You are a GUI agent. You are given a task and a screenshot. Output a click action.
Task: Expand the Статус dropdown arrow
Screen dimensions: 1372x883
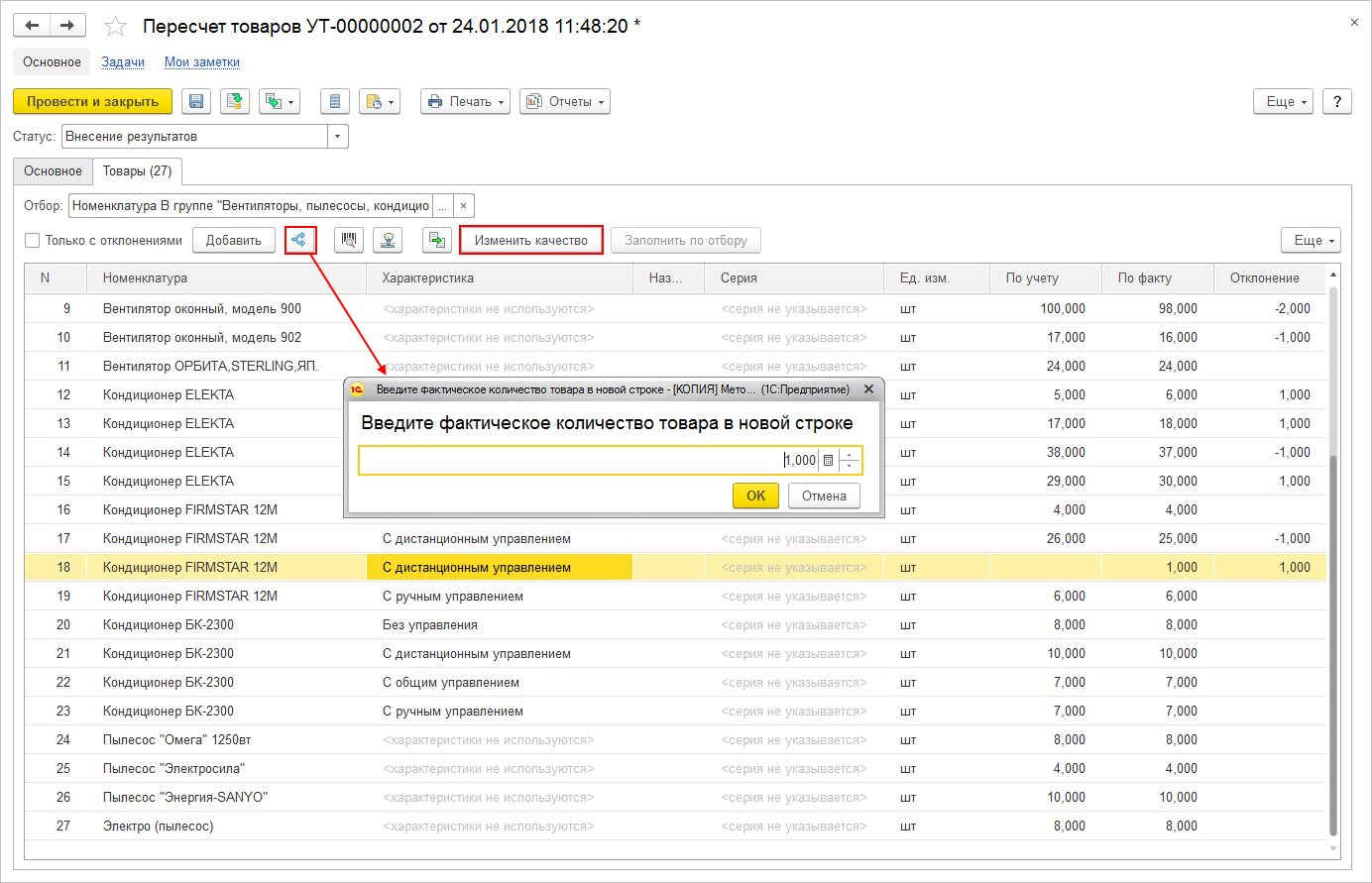pos(338,136)
